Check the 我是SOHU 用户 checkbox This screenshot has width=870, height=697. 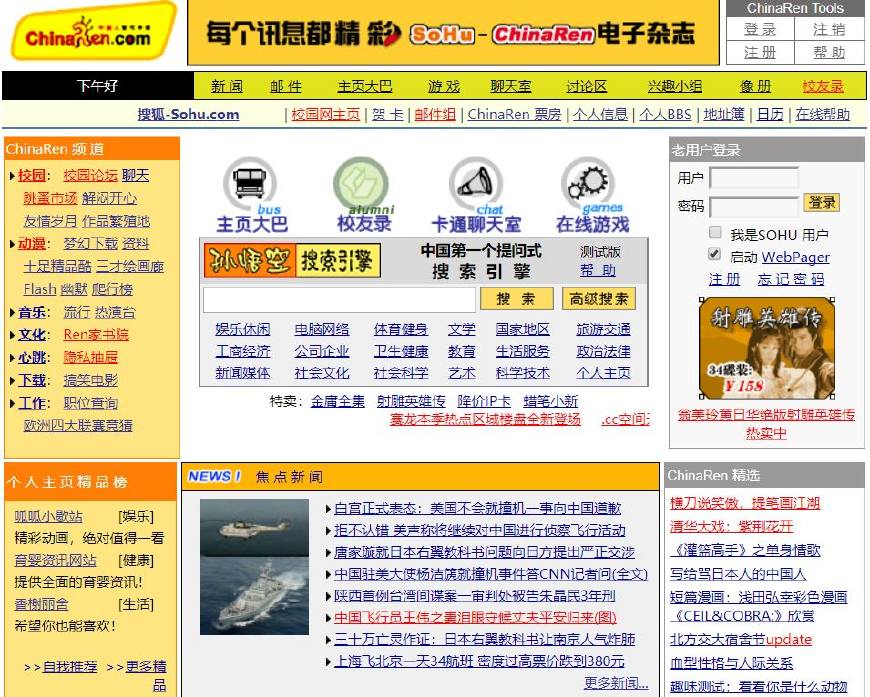(x=716, y=233)
